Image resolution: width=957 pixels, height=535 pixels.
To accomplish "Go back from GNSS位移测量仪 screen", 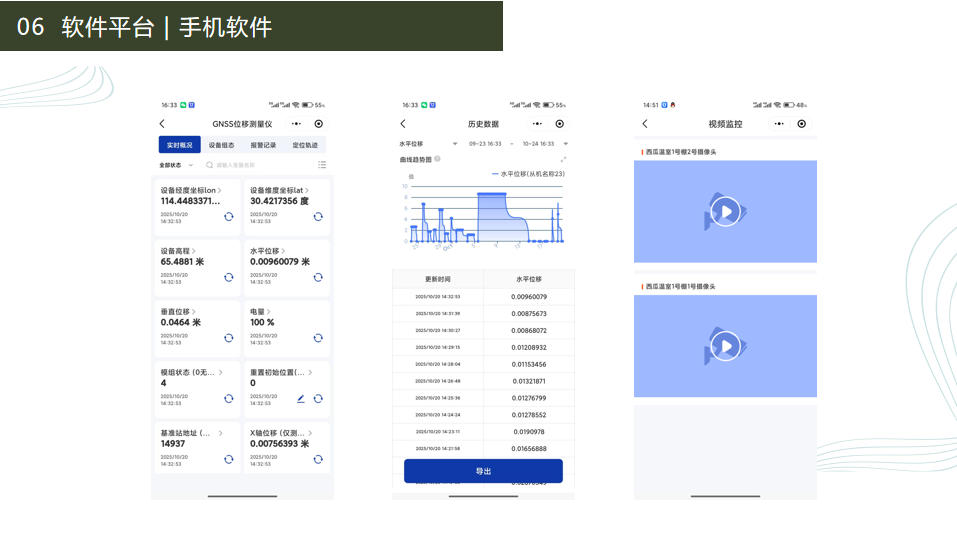I will pyautogui.click(x=162, y=124).
